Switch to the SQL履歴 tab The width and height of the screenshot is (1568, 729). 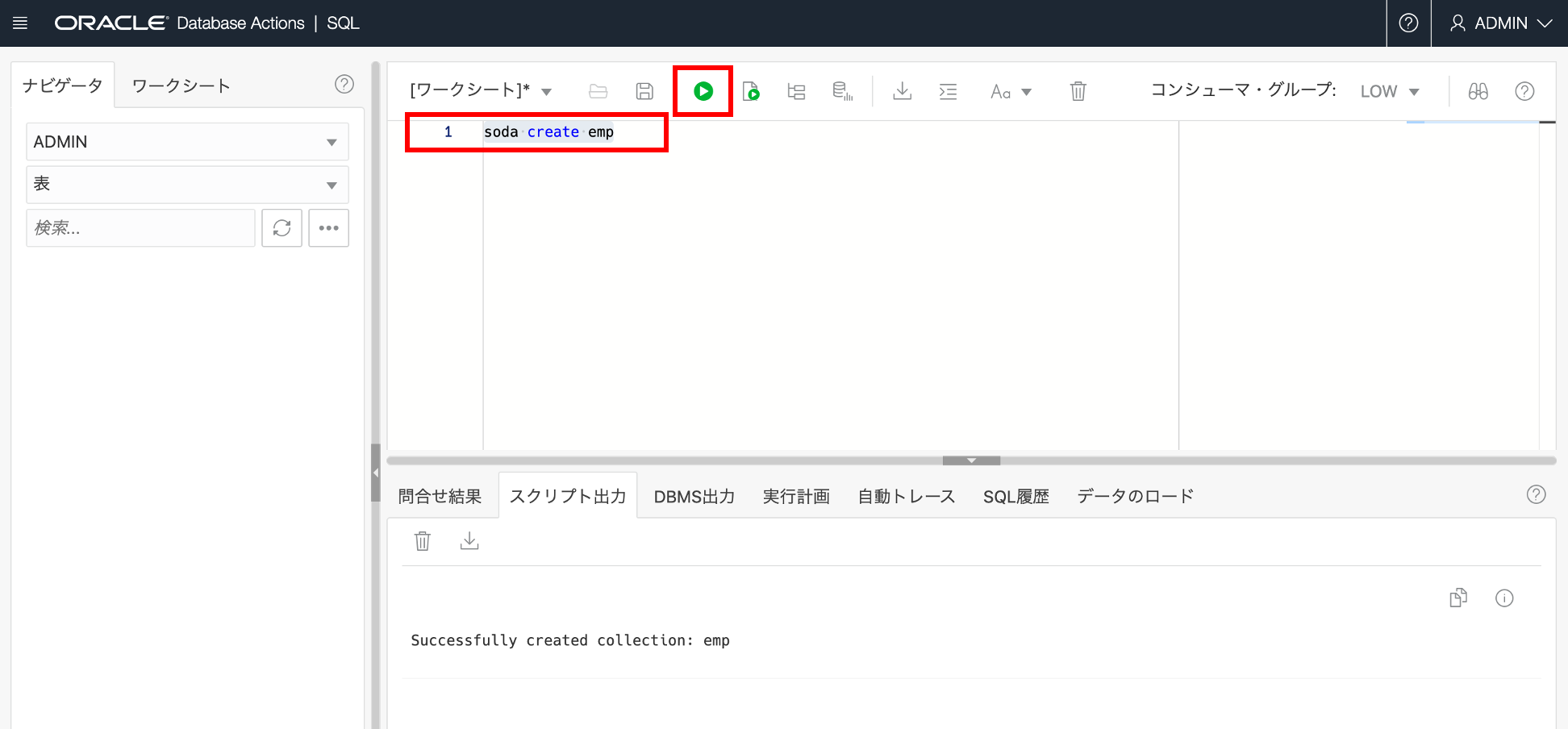[x=1015, y=496]
